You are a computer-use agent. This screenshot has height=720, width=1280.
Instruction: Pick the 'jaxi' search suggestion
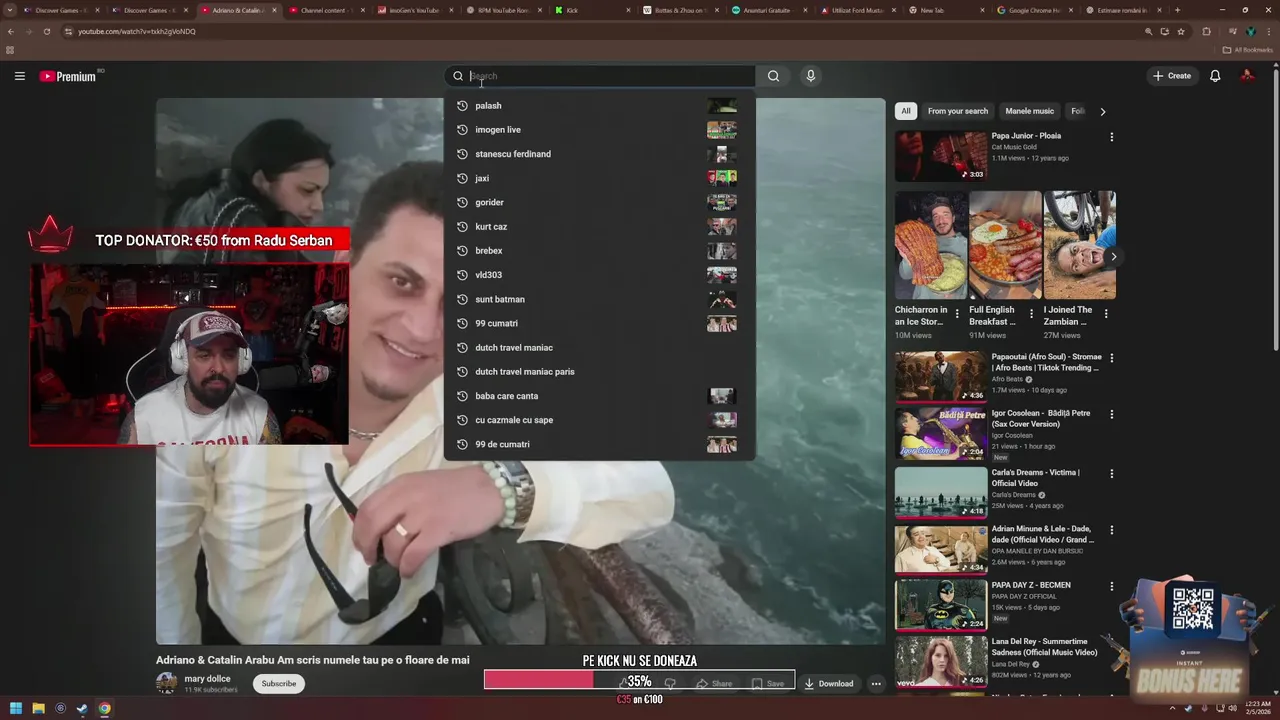tap(599, 178)
